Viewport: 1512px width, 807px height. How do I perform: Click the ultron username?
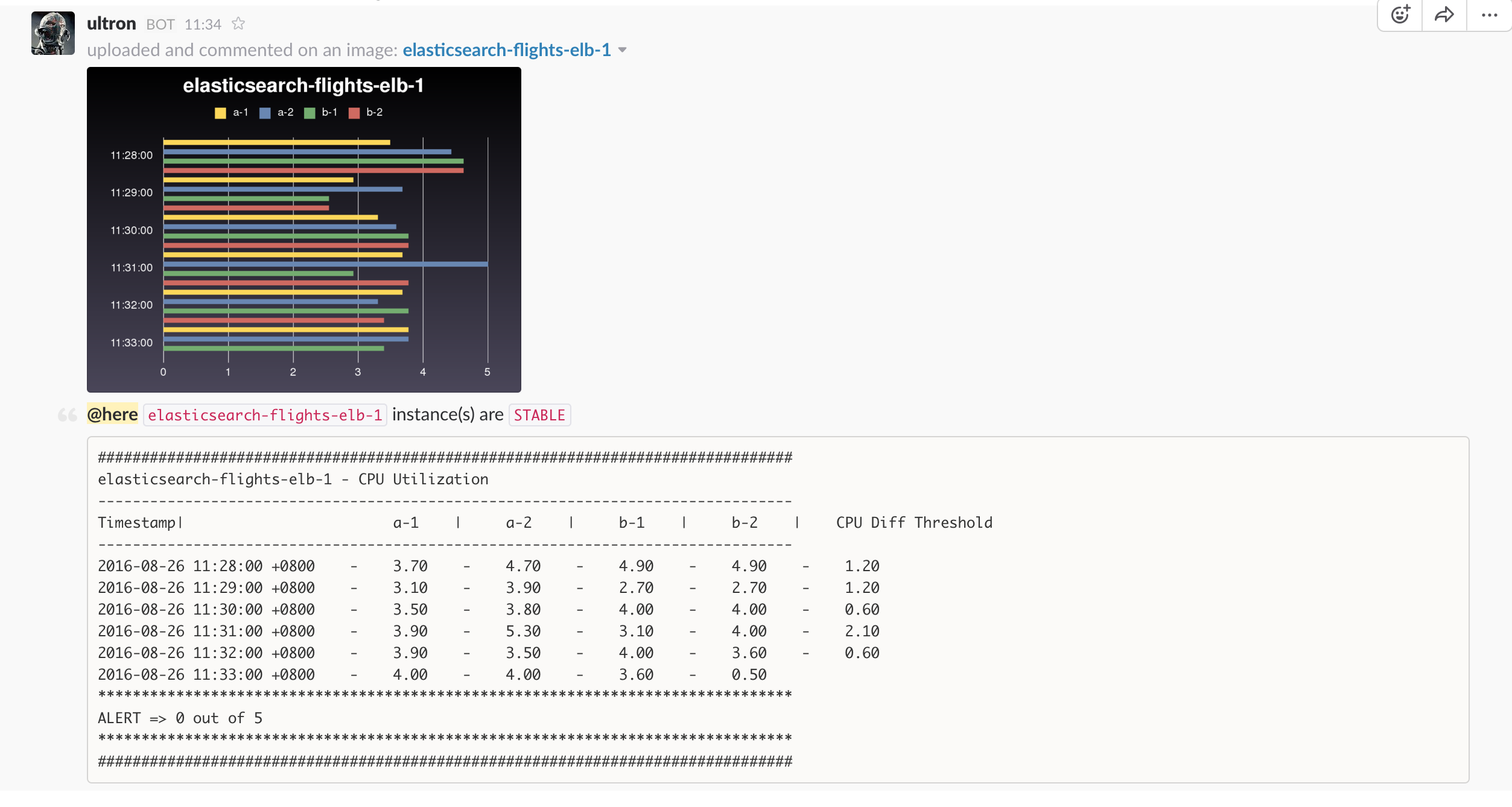112,24
